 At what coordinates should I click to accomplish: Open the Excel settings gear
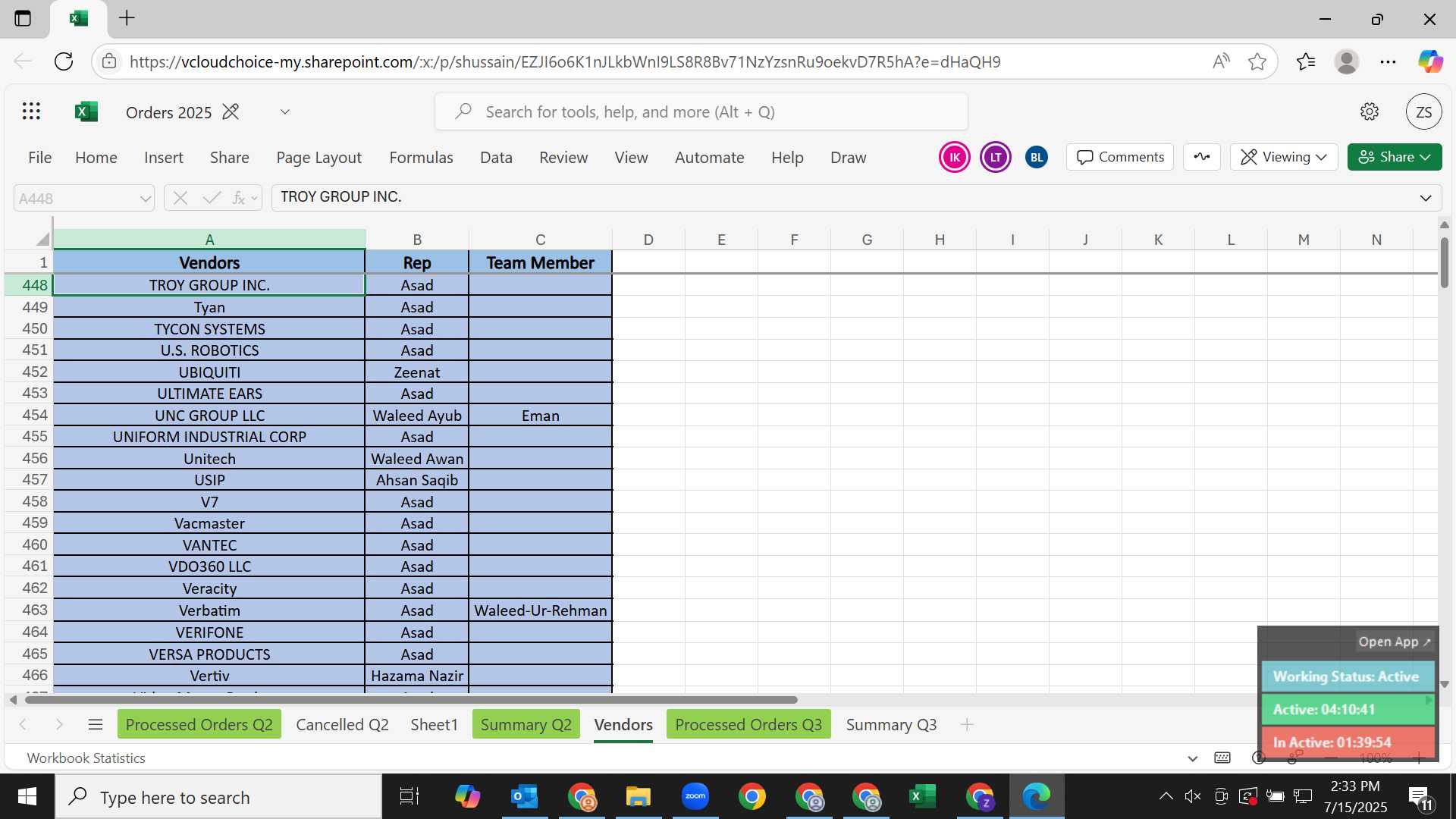(1369, 111)
